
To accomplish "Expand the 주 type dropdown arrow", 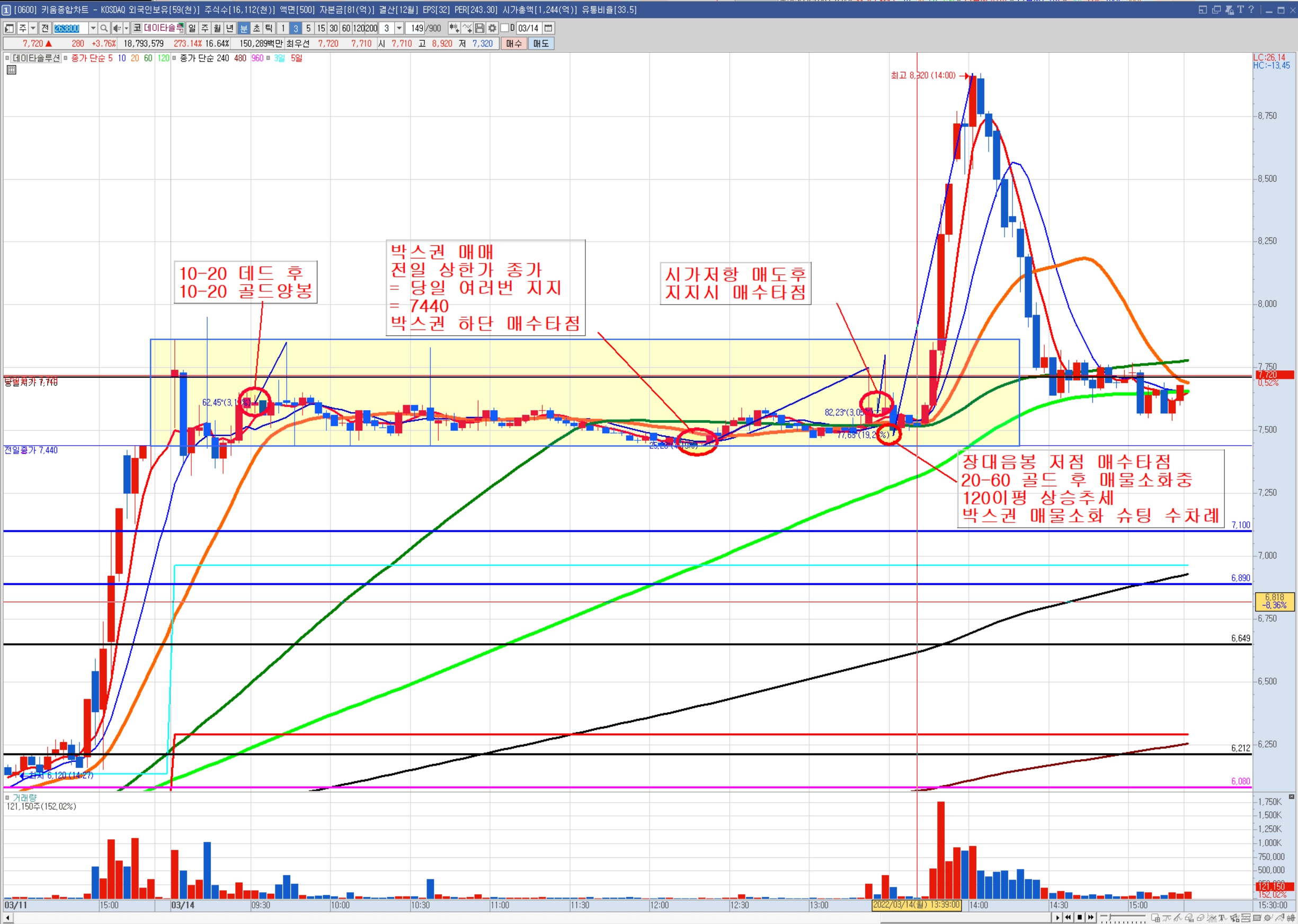I will pyautogui.click(x=33, y=28).
